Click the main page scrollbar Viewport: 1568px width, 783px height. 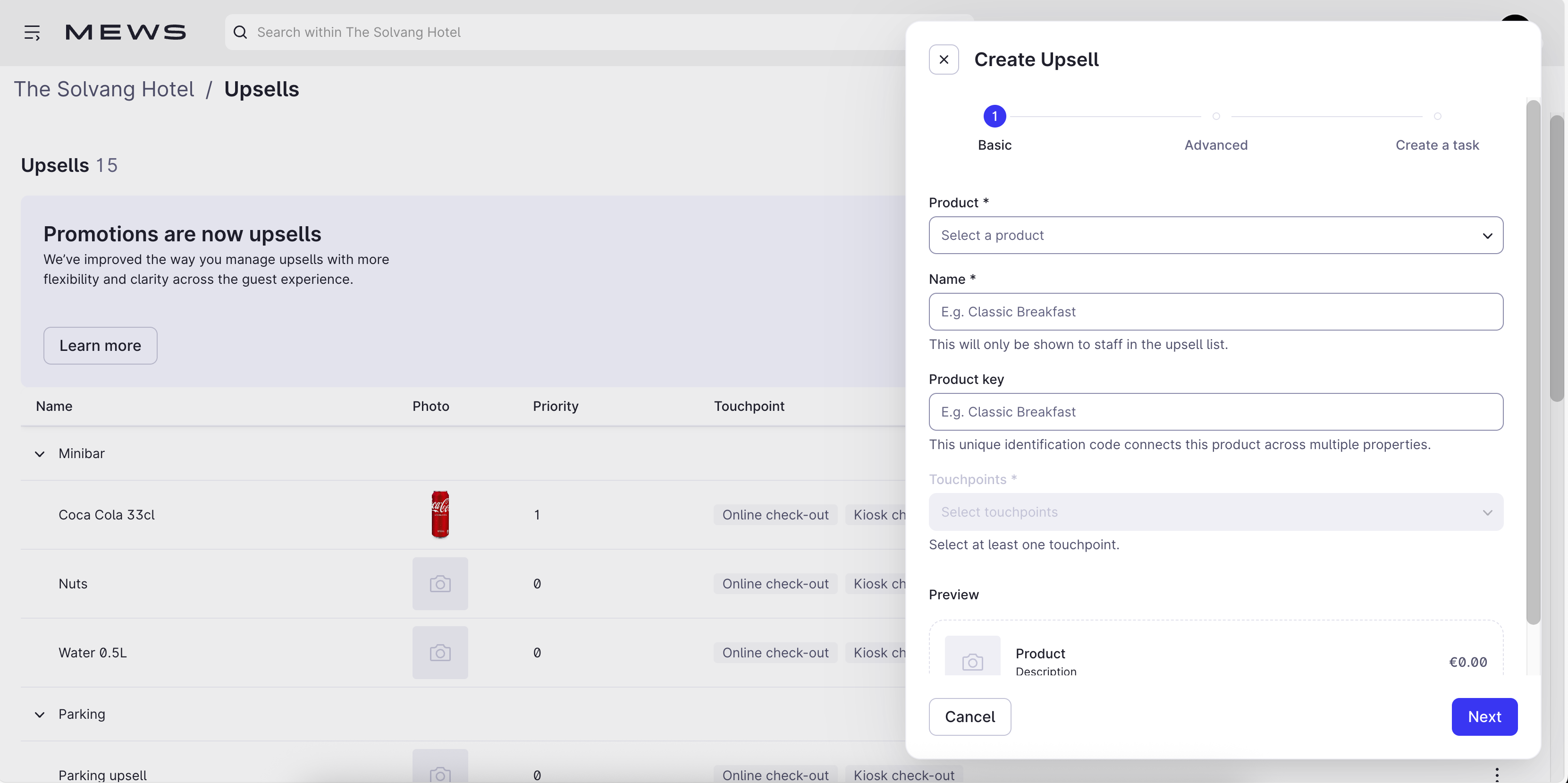[x=1556, y=259]
